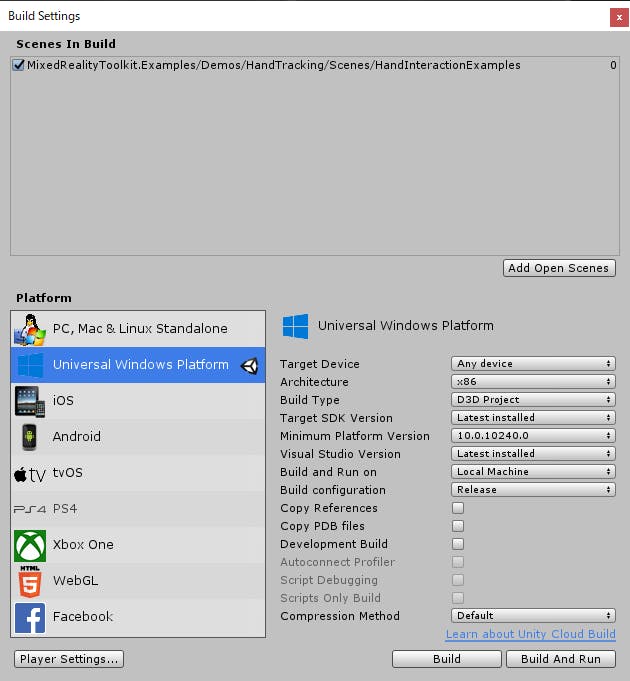Screen dimensions: 630x681
Task: Open the Build and Run on dropdown
Action: click(x=533, y=472)
